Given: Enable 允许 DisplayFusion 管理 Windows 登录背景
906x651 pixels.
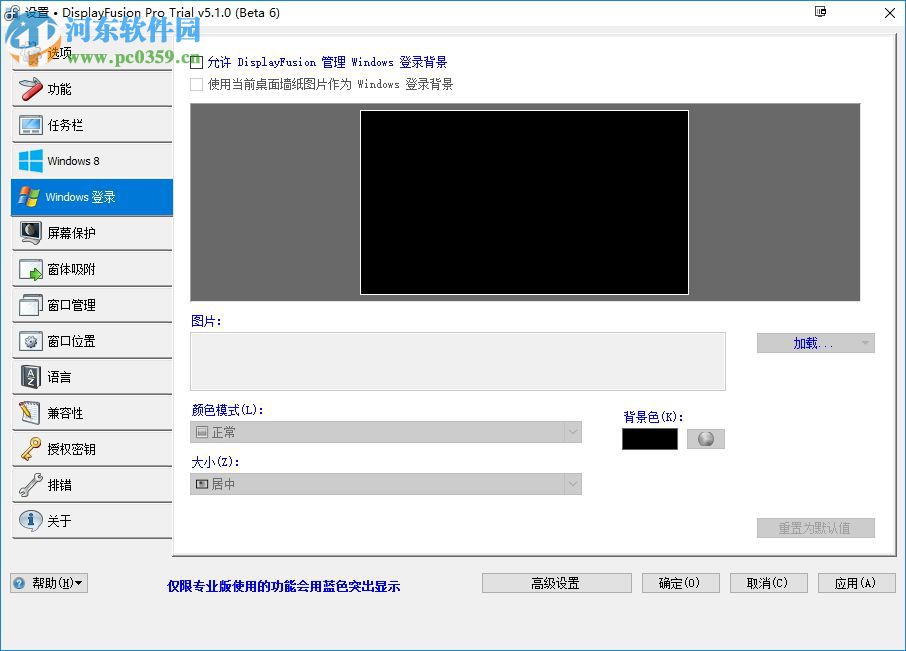Looking at the screenshot, I should [196, 61].
